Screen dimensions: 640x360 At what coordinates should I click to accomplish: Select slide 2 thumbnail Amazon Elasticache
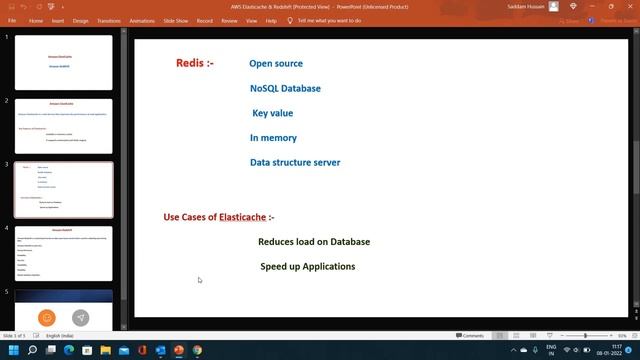click(x=64, y=126)
